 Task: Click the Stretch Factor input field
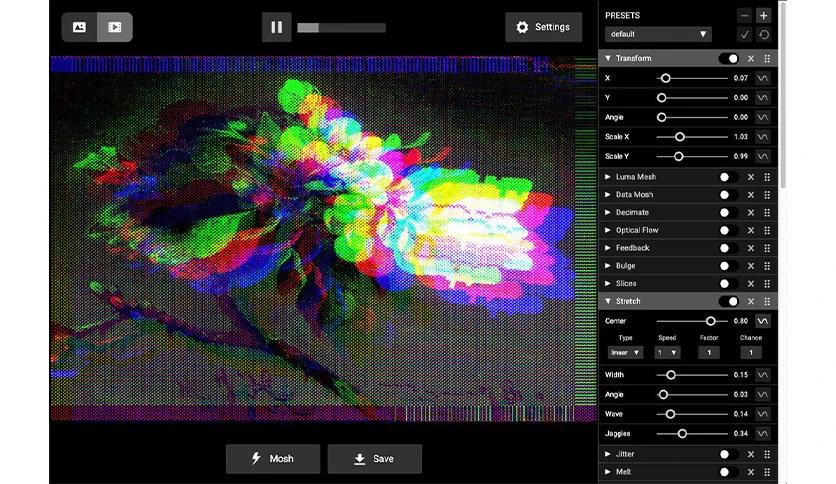click(x=709, y=353)
